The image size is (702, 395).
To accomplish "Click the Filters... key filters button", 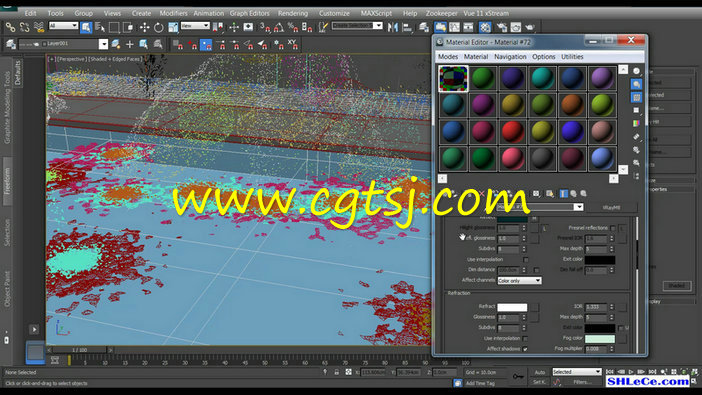I will pos(582,382).
